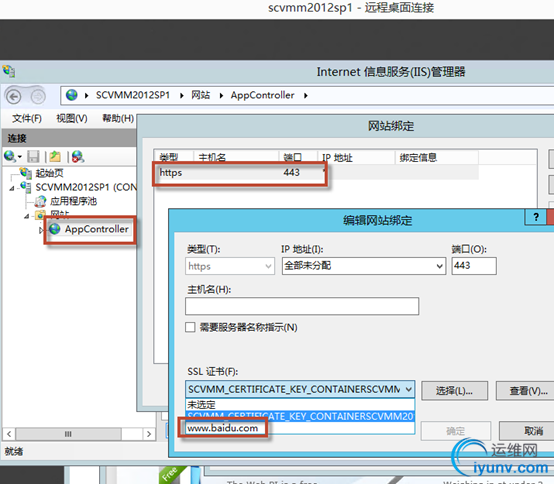The width and height of the screenshot is (554, 484).
Task: Click the Back navigation arrow
Action: pos(14,96)
